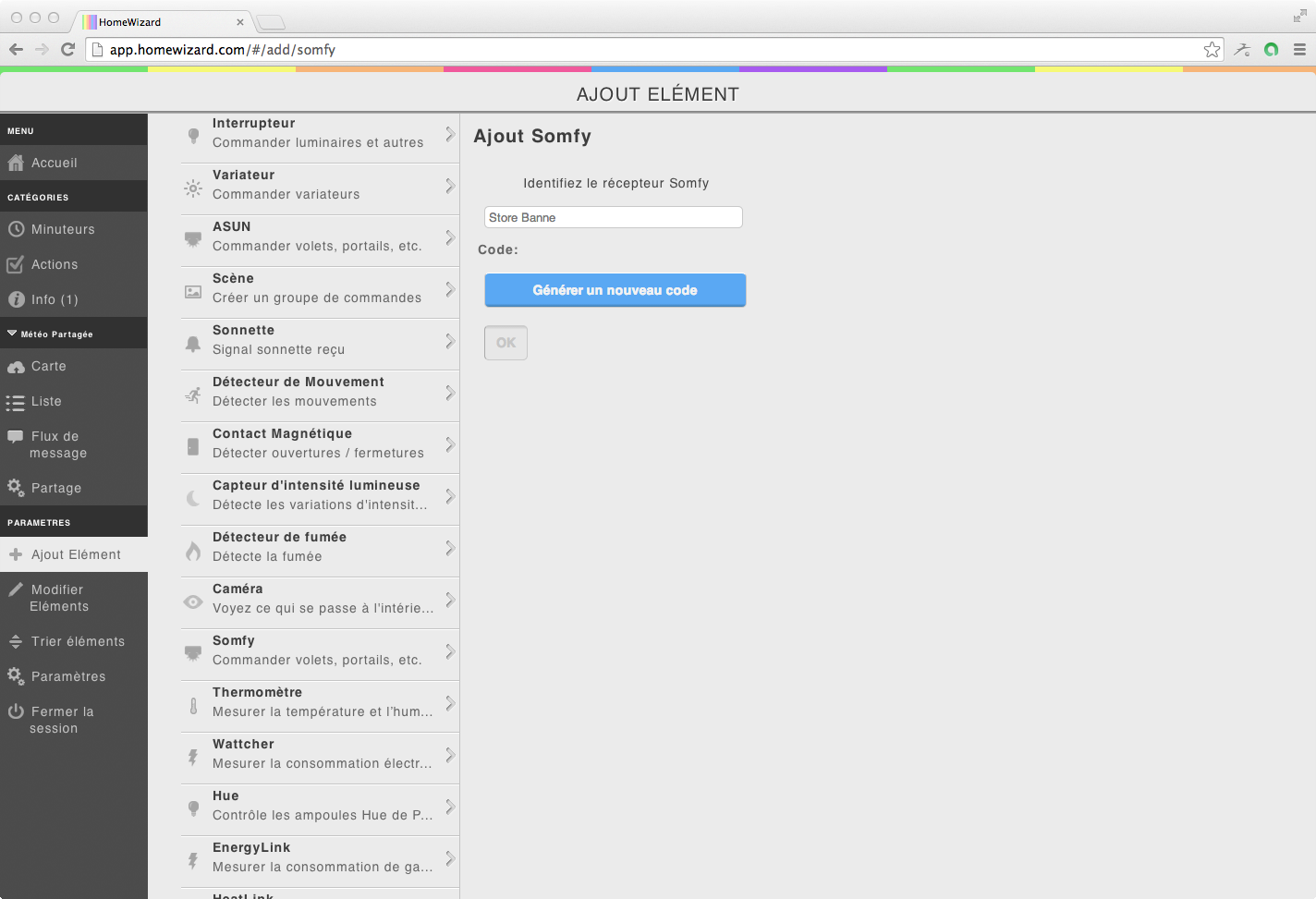Click the Accueil home icon
Image resolution: width=1316 pixels, height=899 pixels.
pyautogui.click(x=16, y=163)
